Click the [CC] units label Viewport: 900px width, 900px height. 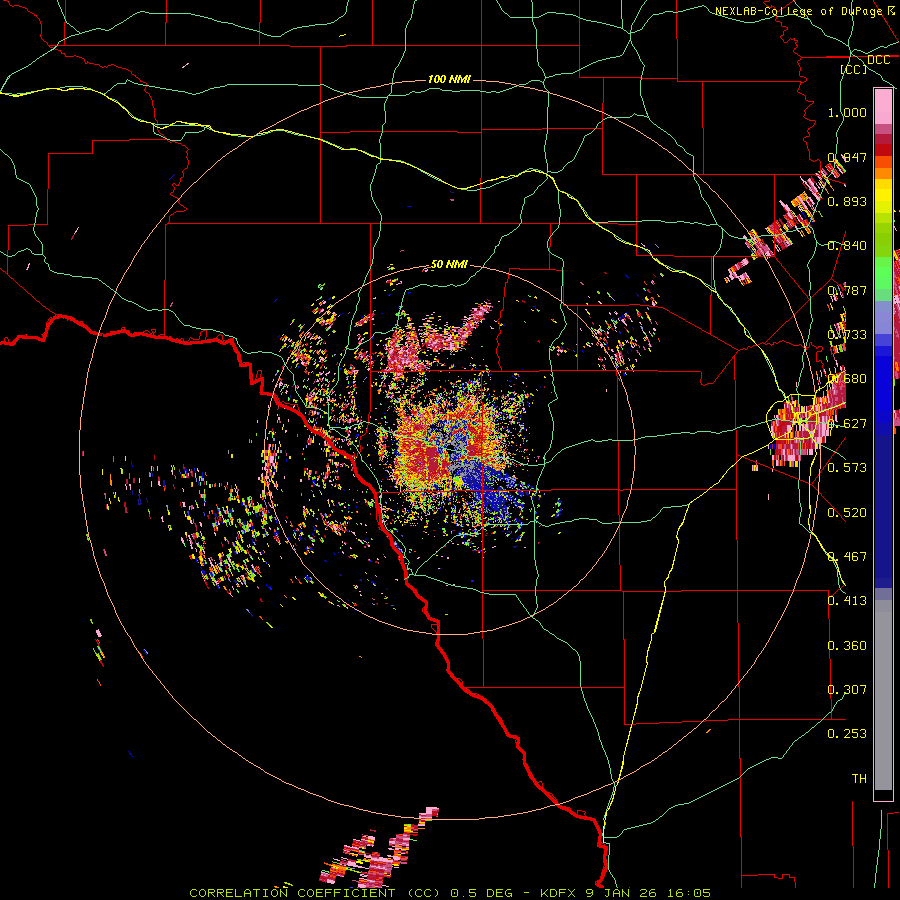(854, 69)
